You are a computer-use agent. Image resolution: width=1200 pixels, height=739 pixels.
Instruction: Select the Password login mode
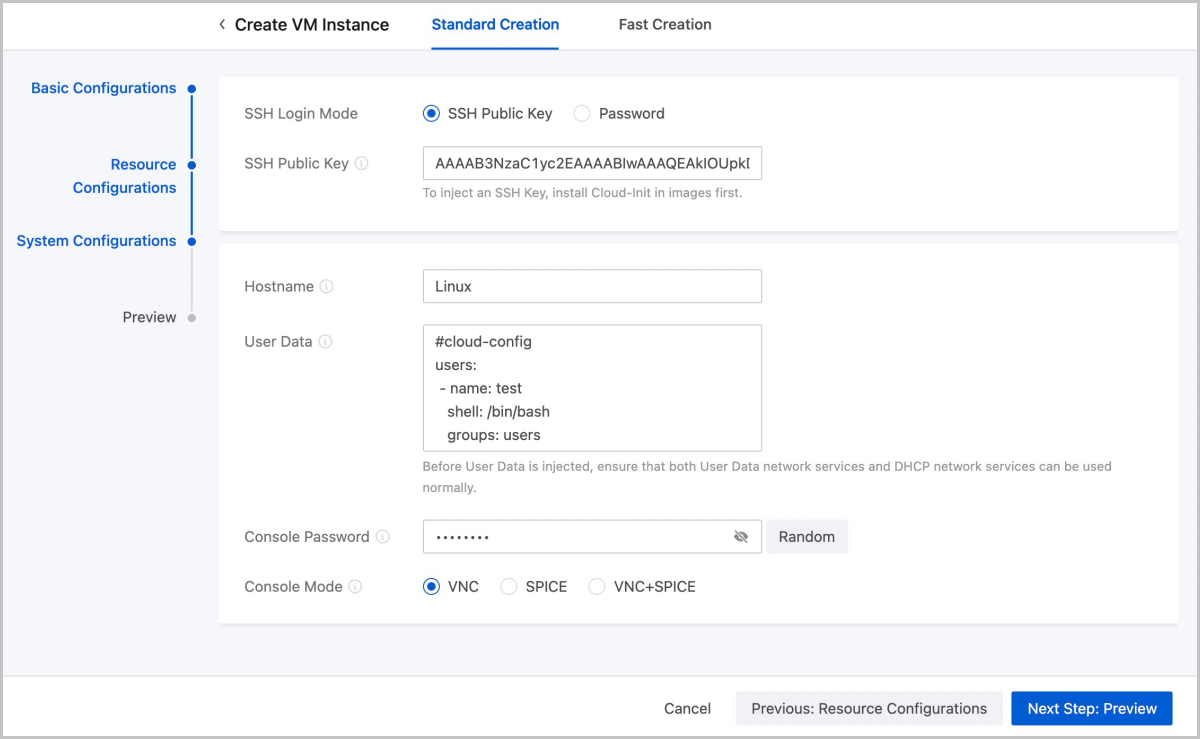pos(582,114)
